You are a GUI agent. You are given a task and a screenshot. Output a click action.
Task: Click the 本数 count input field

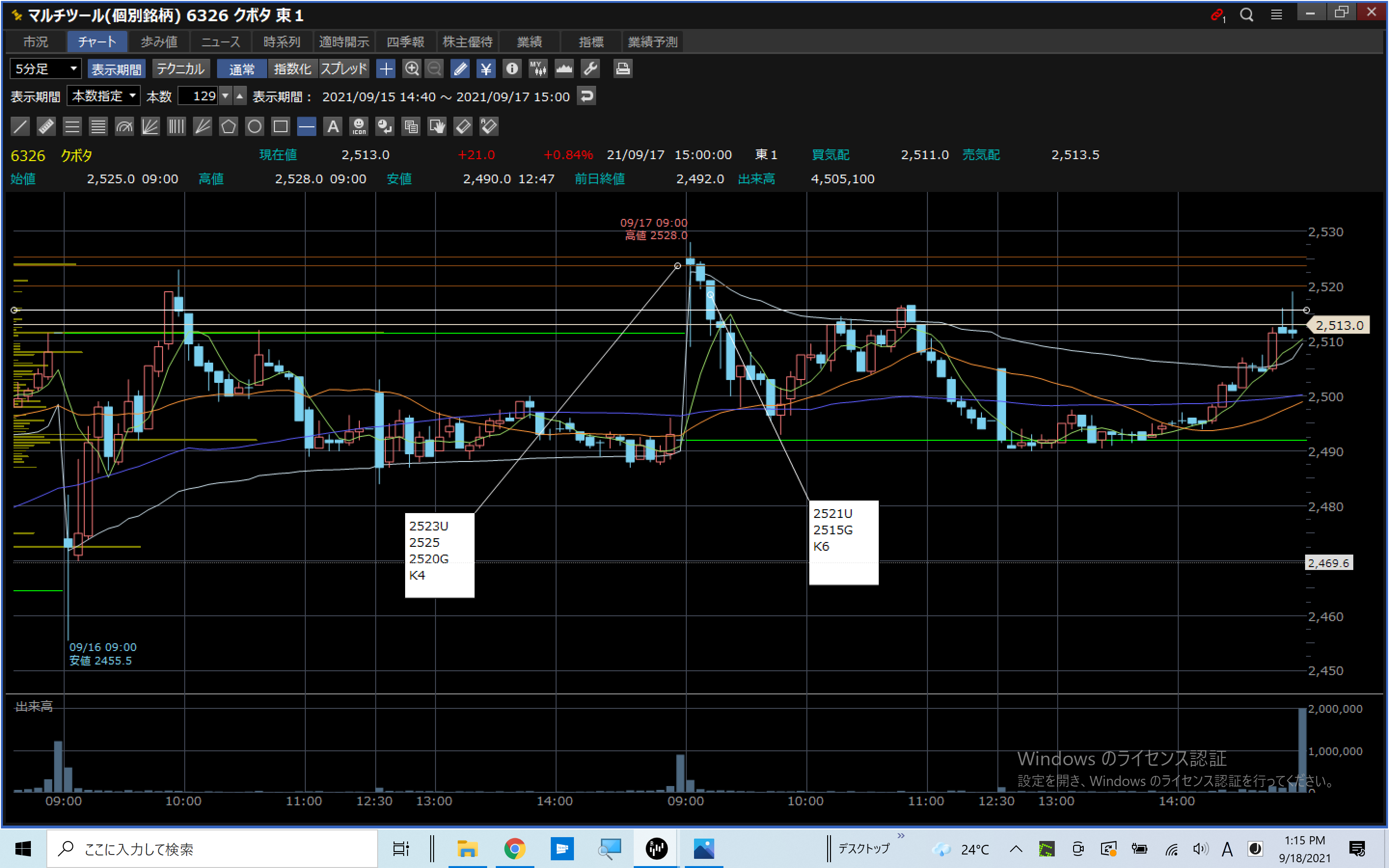click(198, 96)
